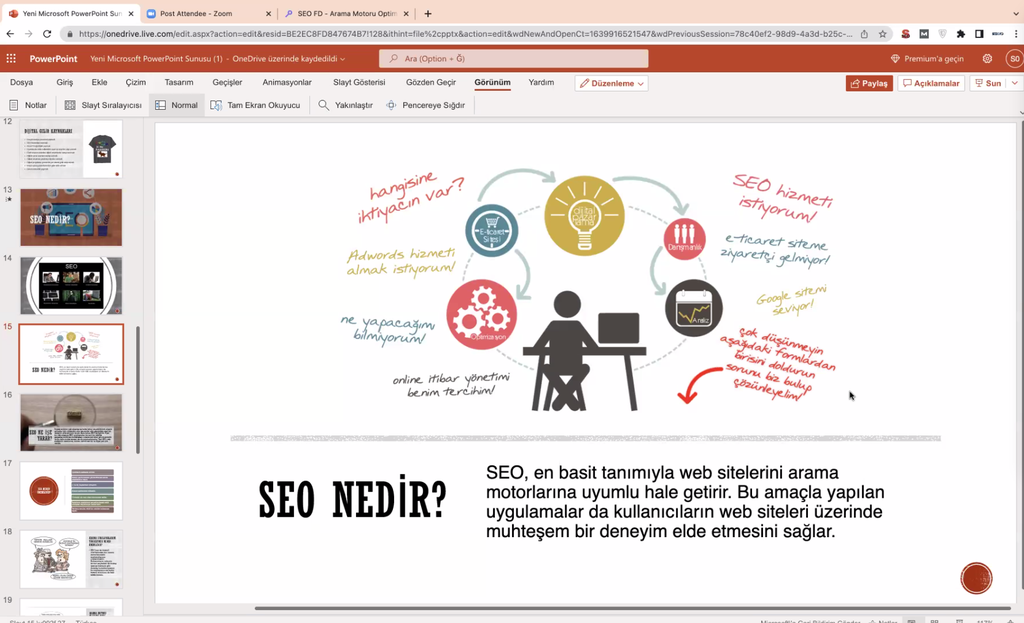Collapse the ribbon with the chevron
The image size is (1024, 623).
pyautogui.click(x=1021, y=112)
